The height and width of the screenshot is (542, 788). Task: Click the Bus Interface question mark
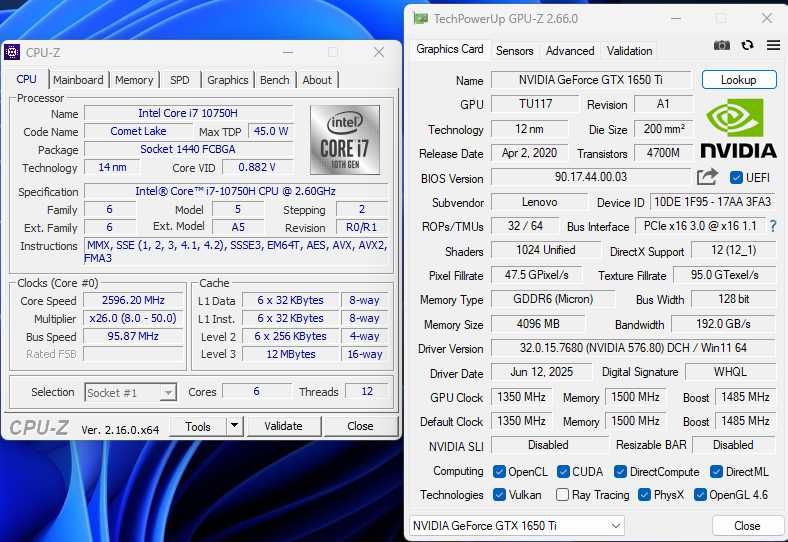pyautogui.click(x=773, y=226)
